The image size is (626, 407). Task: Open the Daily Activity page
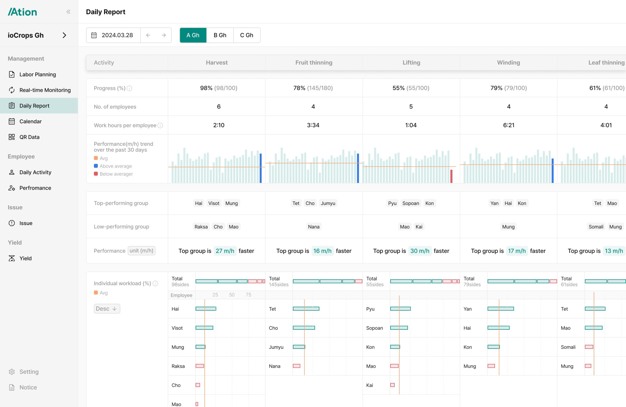pyautogui.click(x=35, y=172)
